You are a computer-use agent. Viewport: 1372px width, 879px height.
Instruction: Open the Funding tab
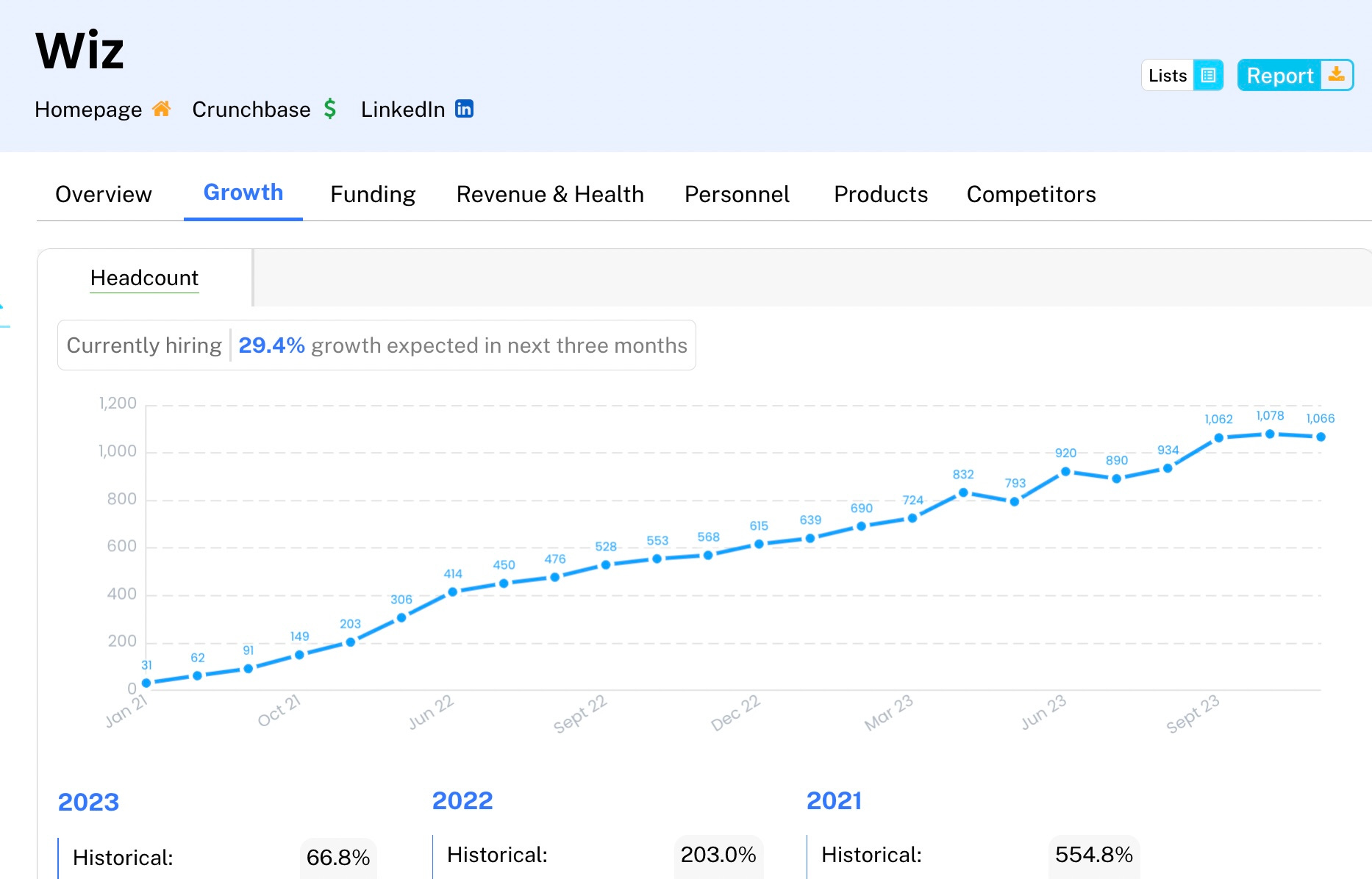tap(373, 194)
